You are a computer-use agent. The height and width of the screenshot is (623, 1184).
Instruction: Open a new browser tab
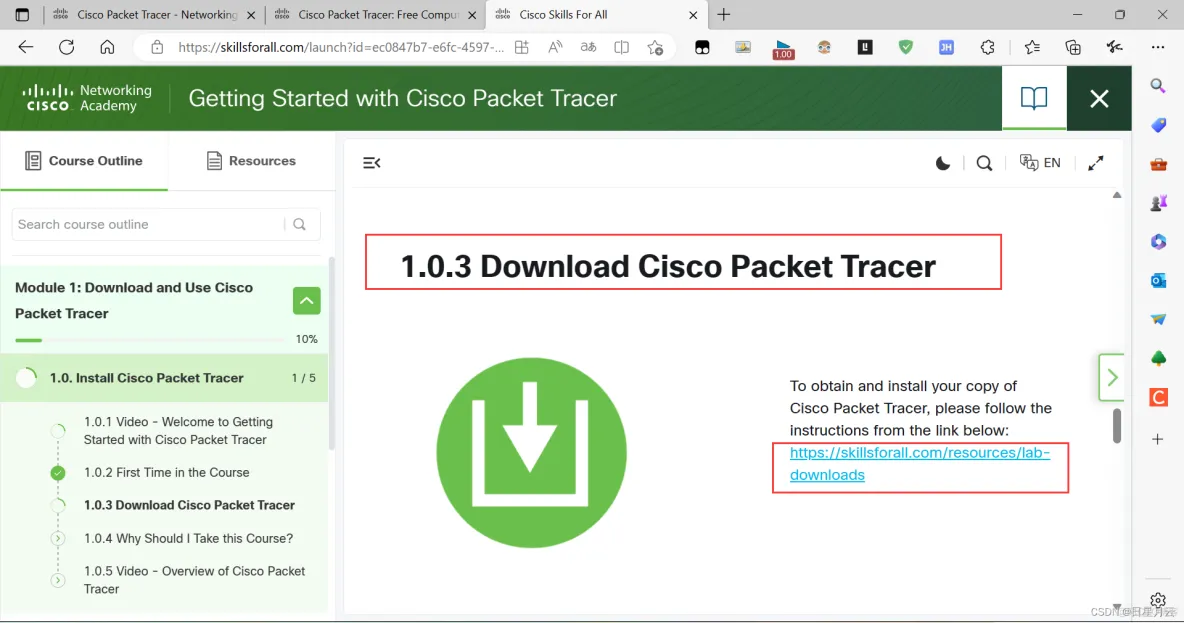pos(723,14)
